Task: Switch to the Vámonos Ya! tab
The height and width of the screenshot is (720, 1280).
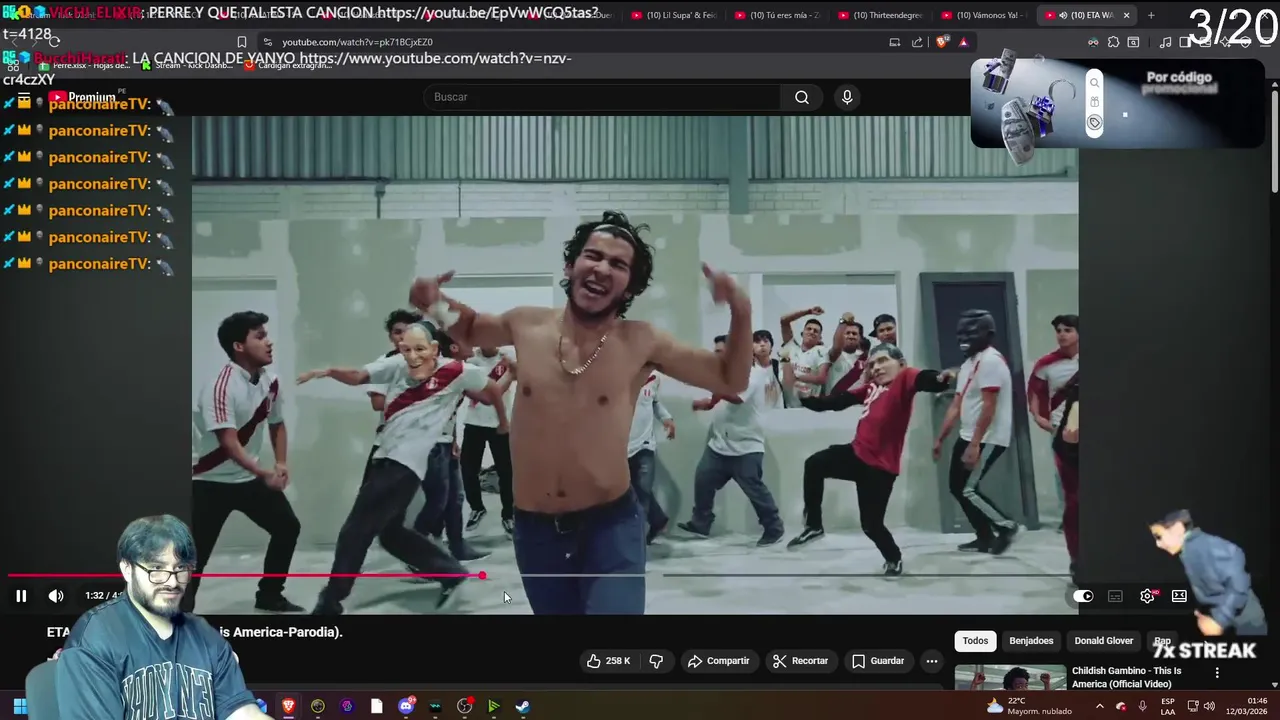Action: (x=983, y=15)
